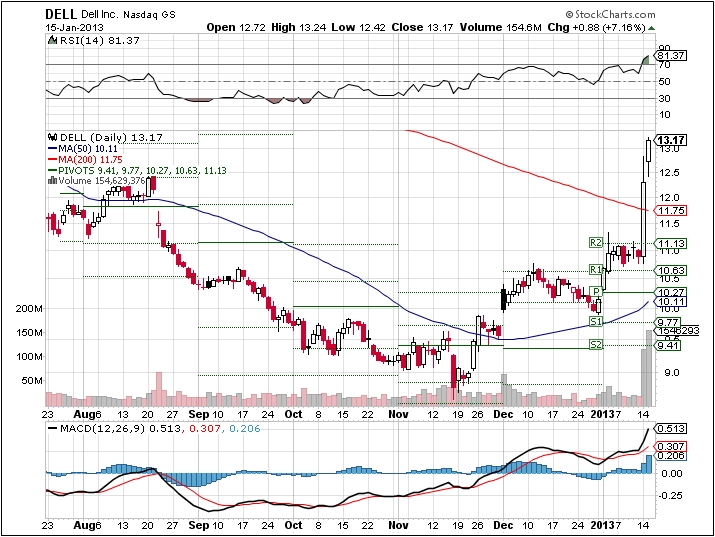Click the red 11.75 MA(200) value tag
The image size is (715, 537).
(671, 211)
